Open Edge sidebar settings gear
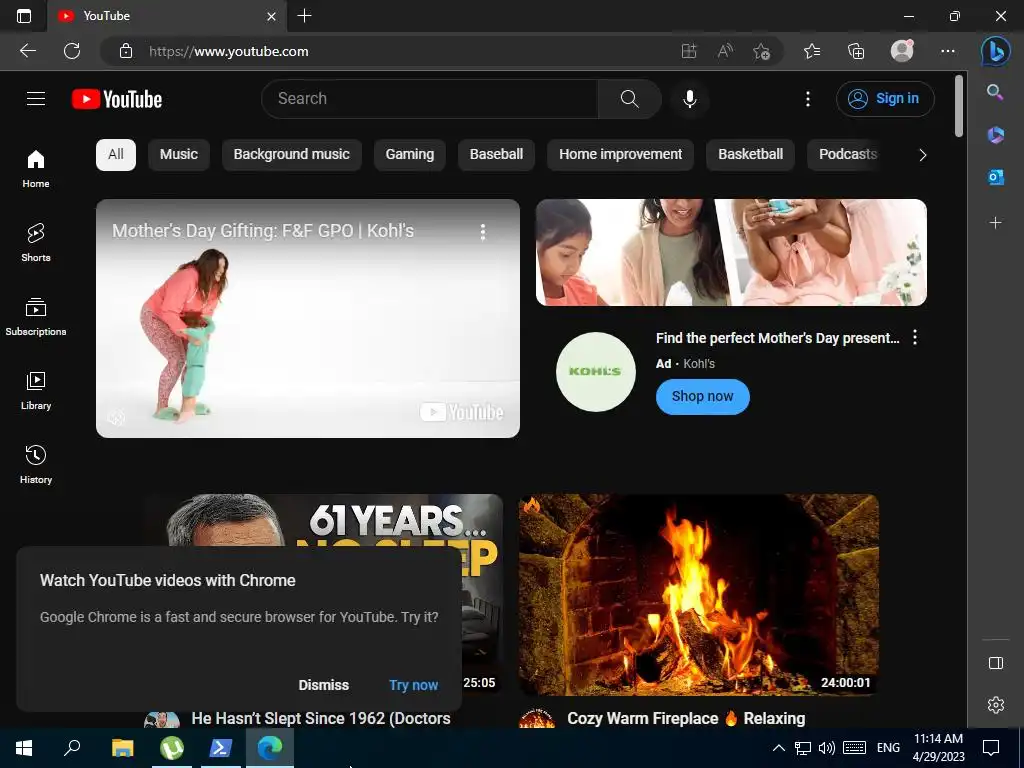 tap(996, 705)
